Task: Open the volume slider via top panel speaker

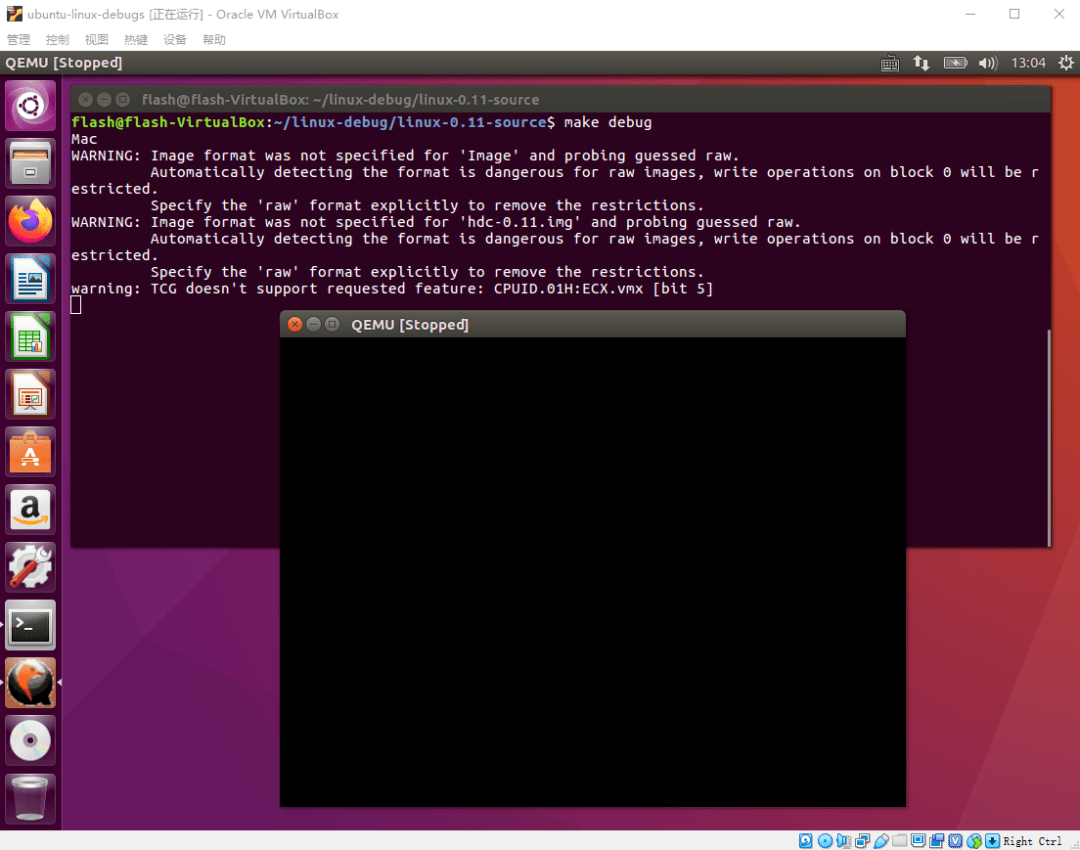Action: click(x=987, y=62)
